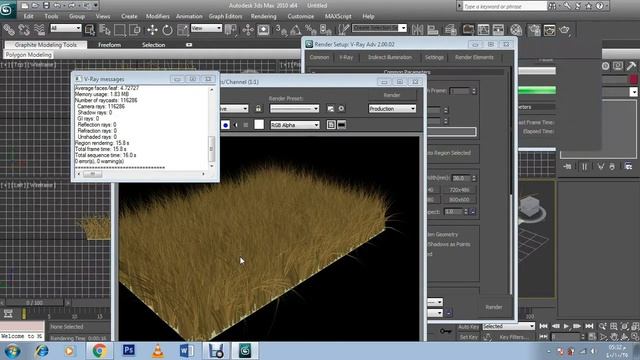Select the Graphite Modeling Tools tab

[46, 44]
